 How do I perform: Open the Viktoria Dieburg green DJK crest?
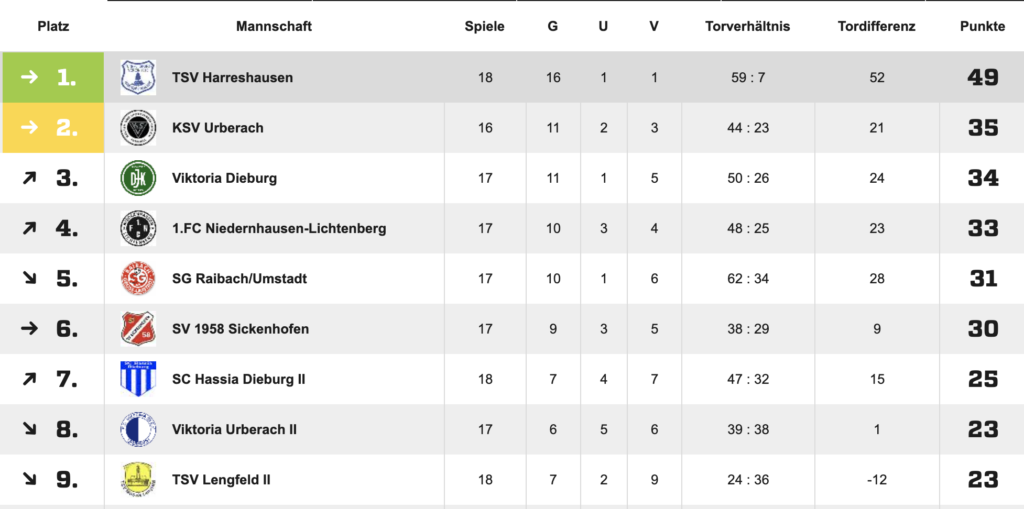tap(138, 178)
